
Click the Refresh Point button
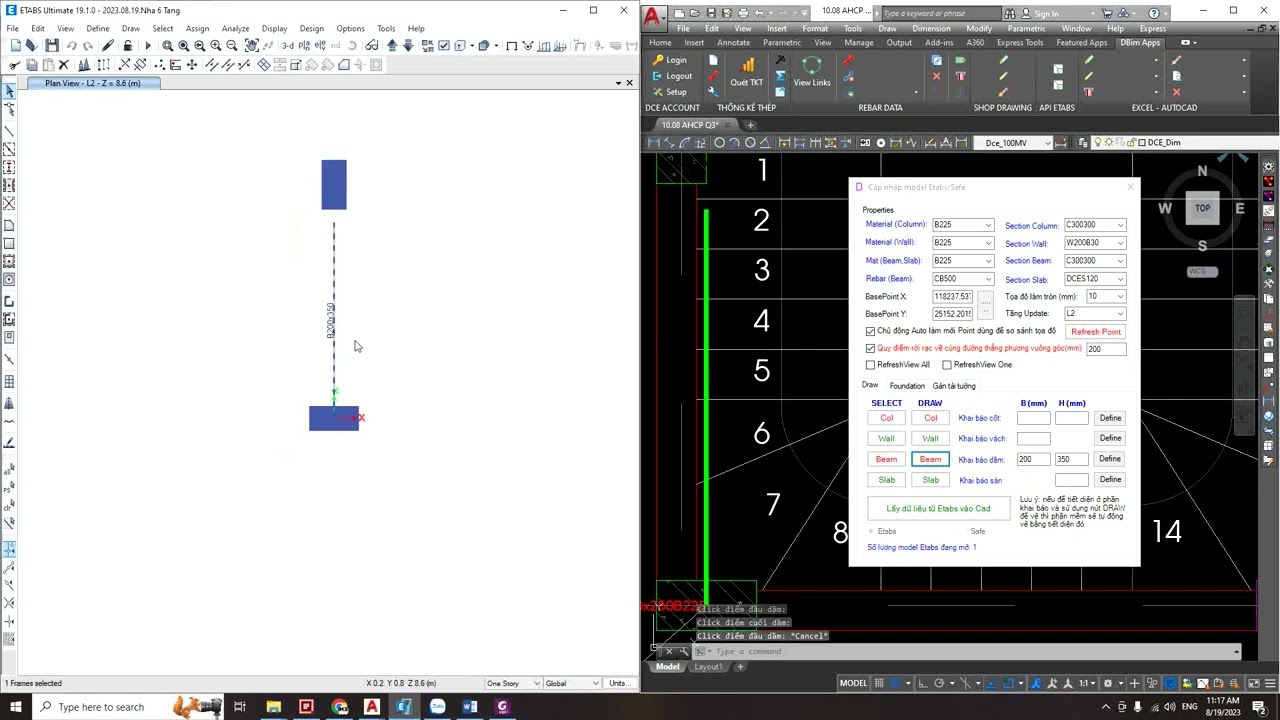pyautogui.click(x=1096, y=331)
